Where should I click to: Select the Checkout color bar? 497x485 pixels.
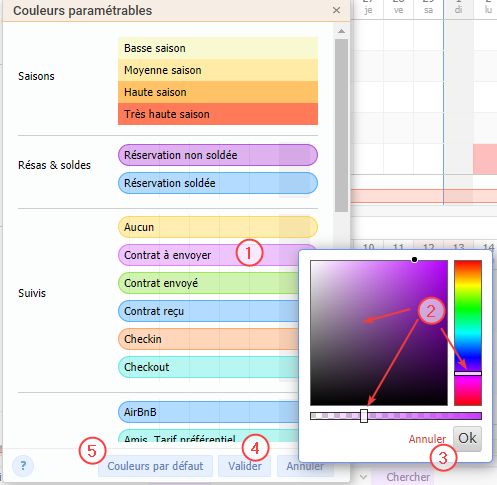208,367
